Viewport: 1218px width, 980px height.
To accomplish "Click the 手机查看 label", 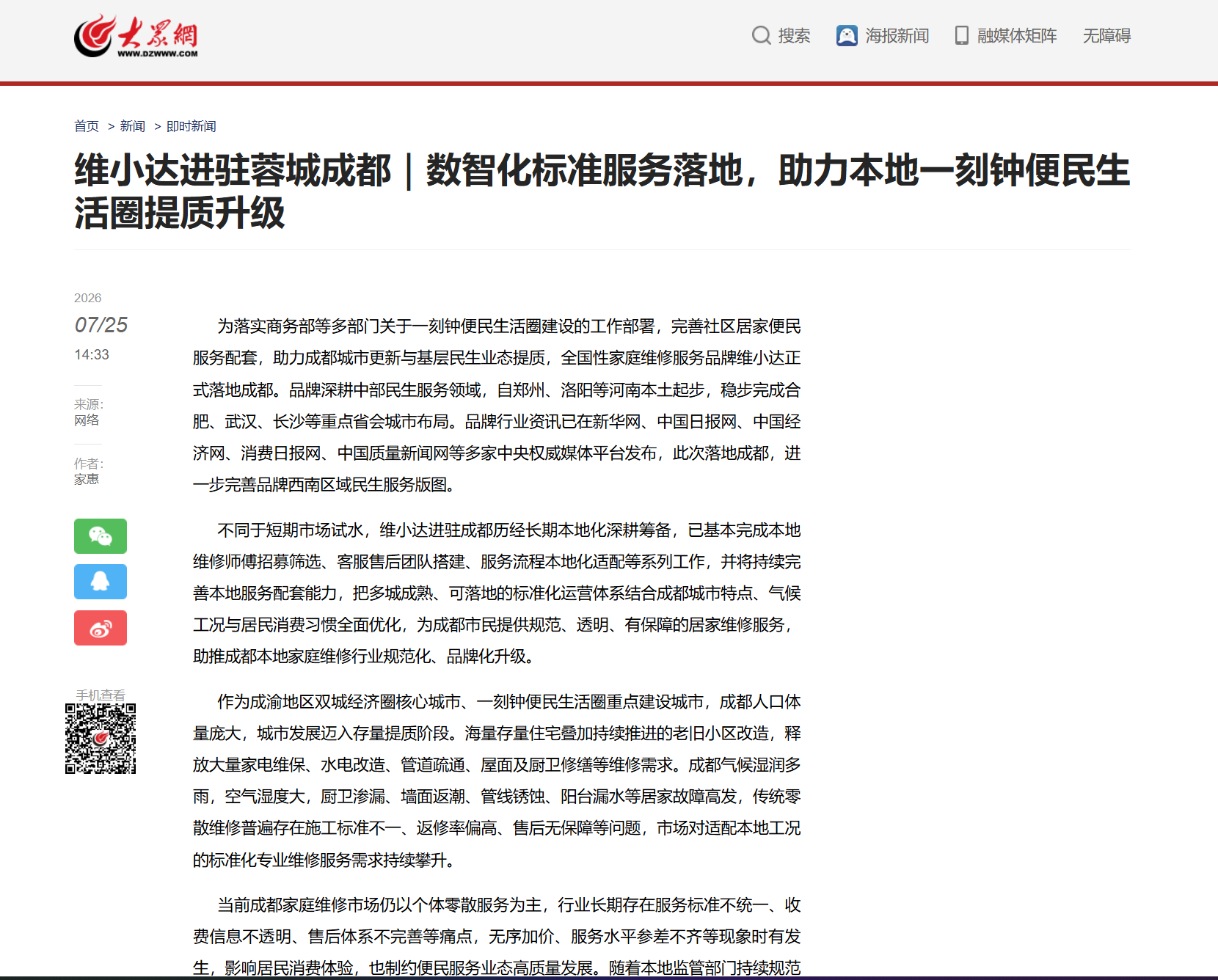I will 101,695.
